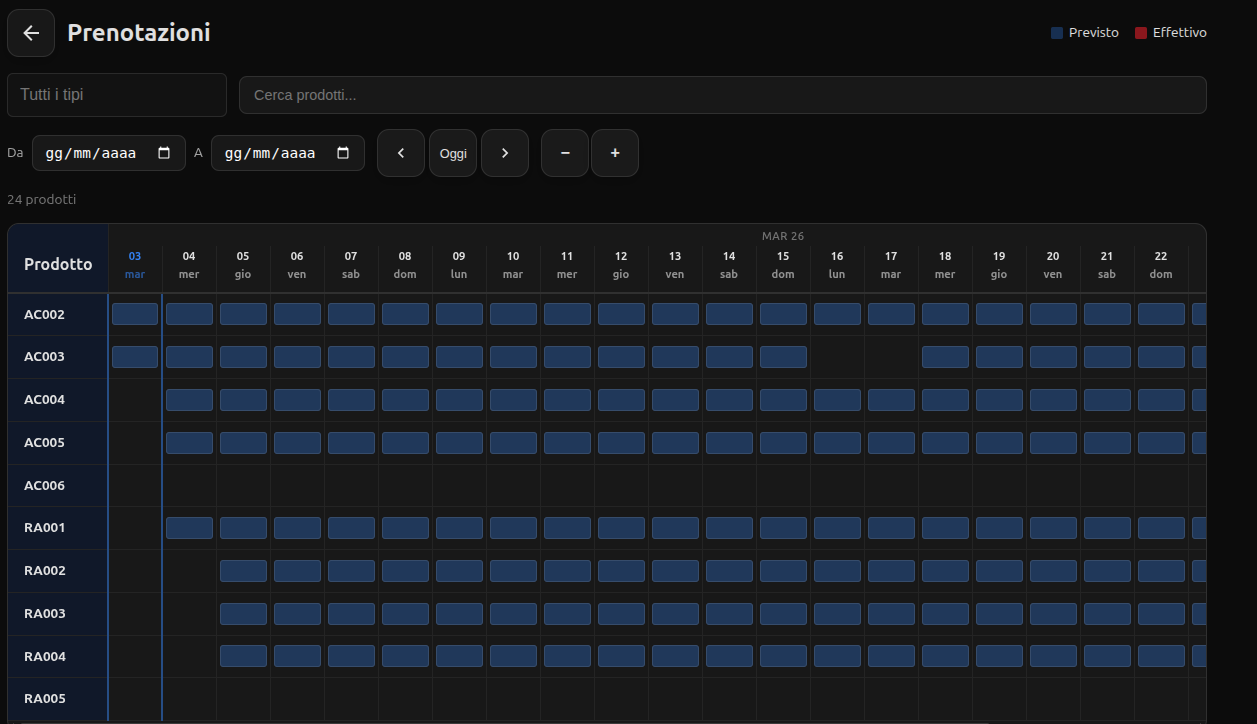Go to next period with right chevron
This screenshot has width=1257, height=724.
tap(505, 153)
